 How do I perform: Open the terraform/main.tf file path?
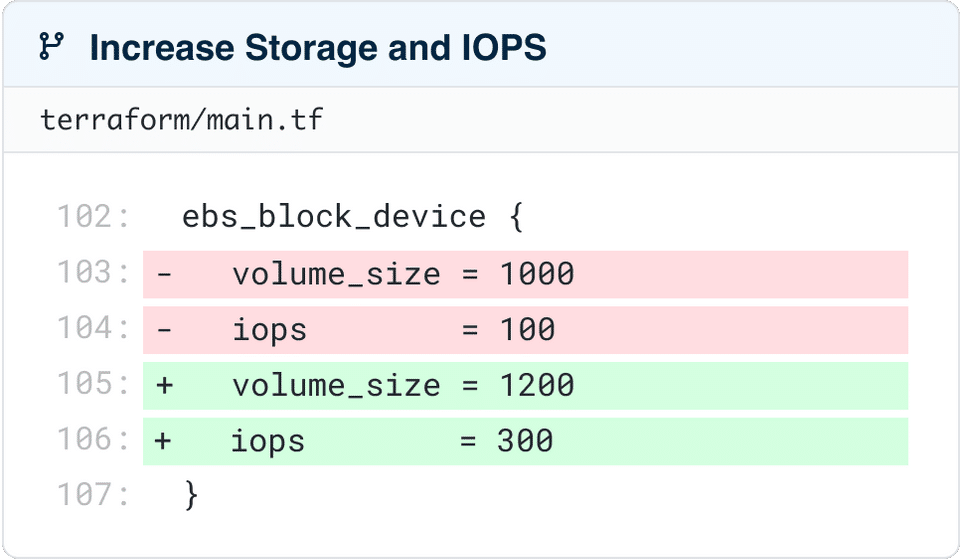click(x=181, y=119)
